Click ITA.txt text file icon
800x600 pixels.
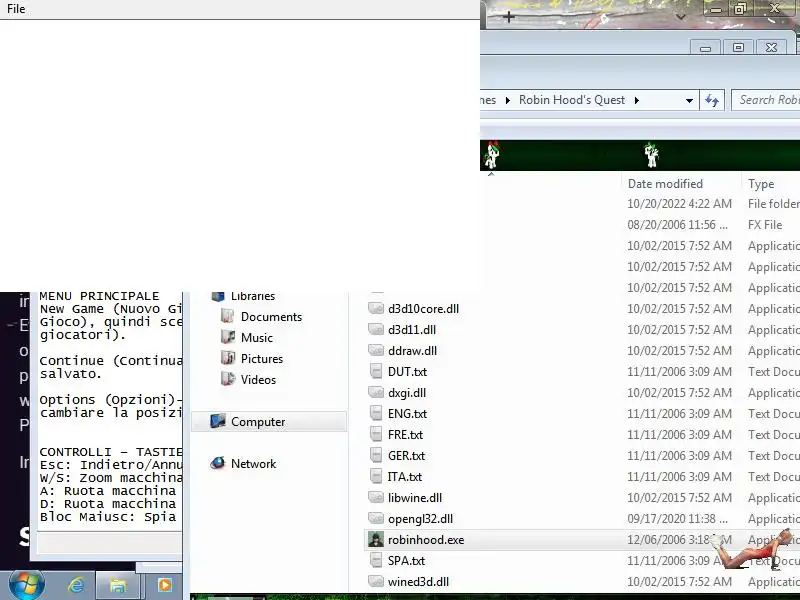click(376, 476)
